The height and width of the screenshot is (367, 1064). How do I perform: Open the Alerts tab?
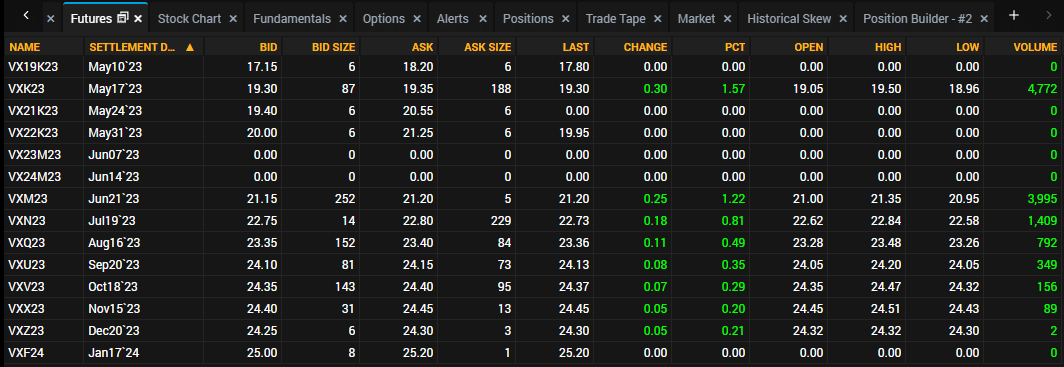click(453, 19)
